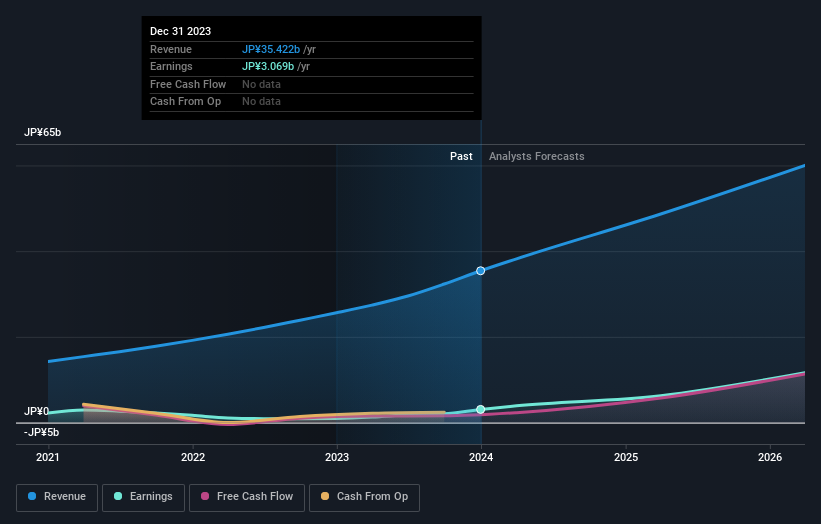The height and width of the screenshot is (524, 821).
Task: Click the Free Cash Flow tooltip row label
Action: coord(188,84)
